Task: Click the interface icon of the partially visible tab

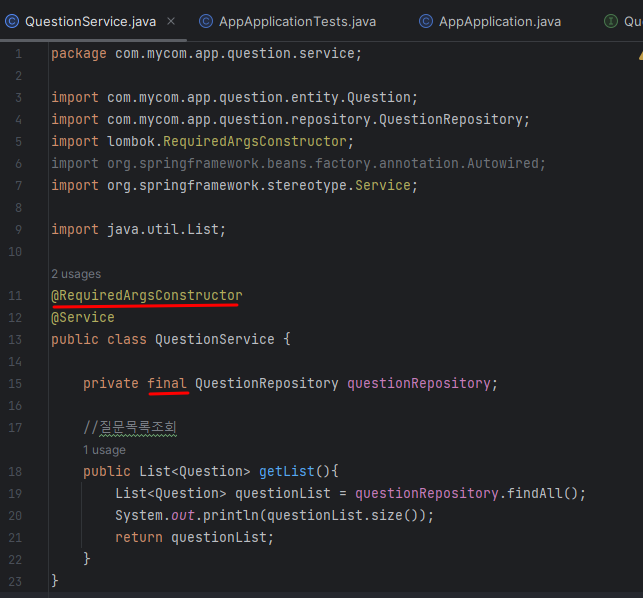Action: 611,21
